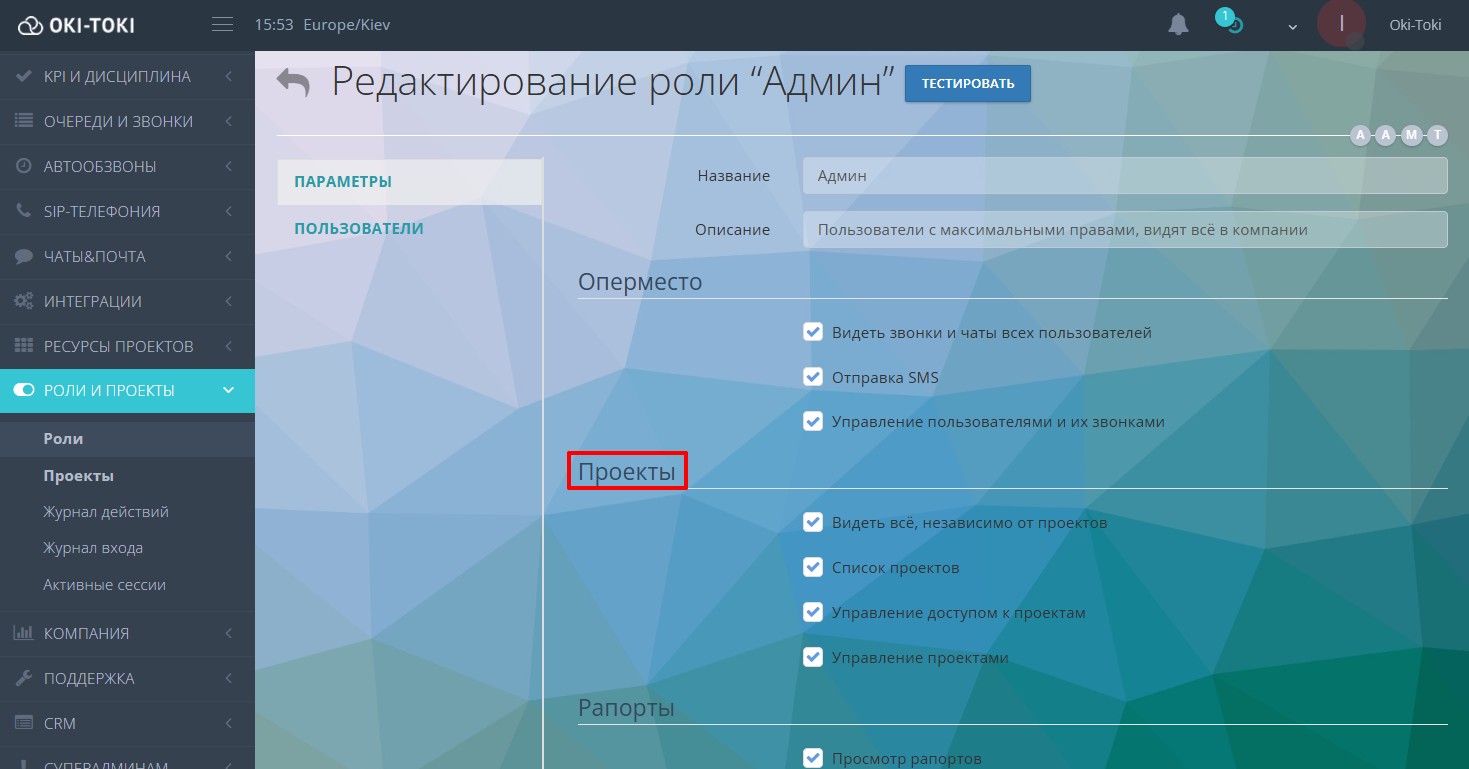Image resolution: width=1469 pixels, height=769 pixels.
Task: Toggle Управление пользователями и их звонками
Action: tap(813, 421)
